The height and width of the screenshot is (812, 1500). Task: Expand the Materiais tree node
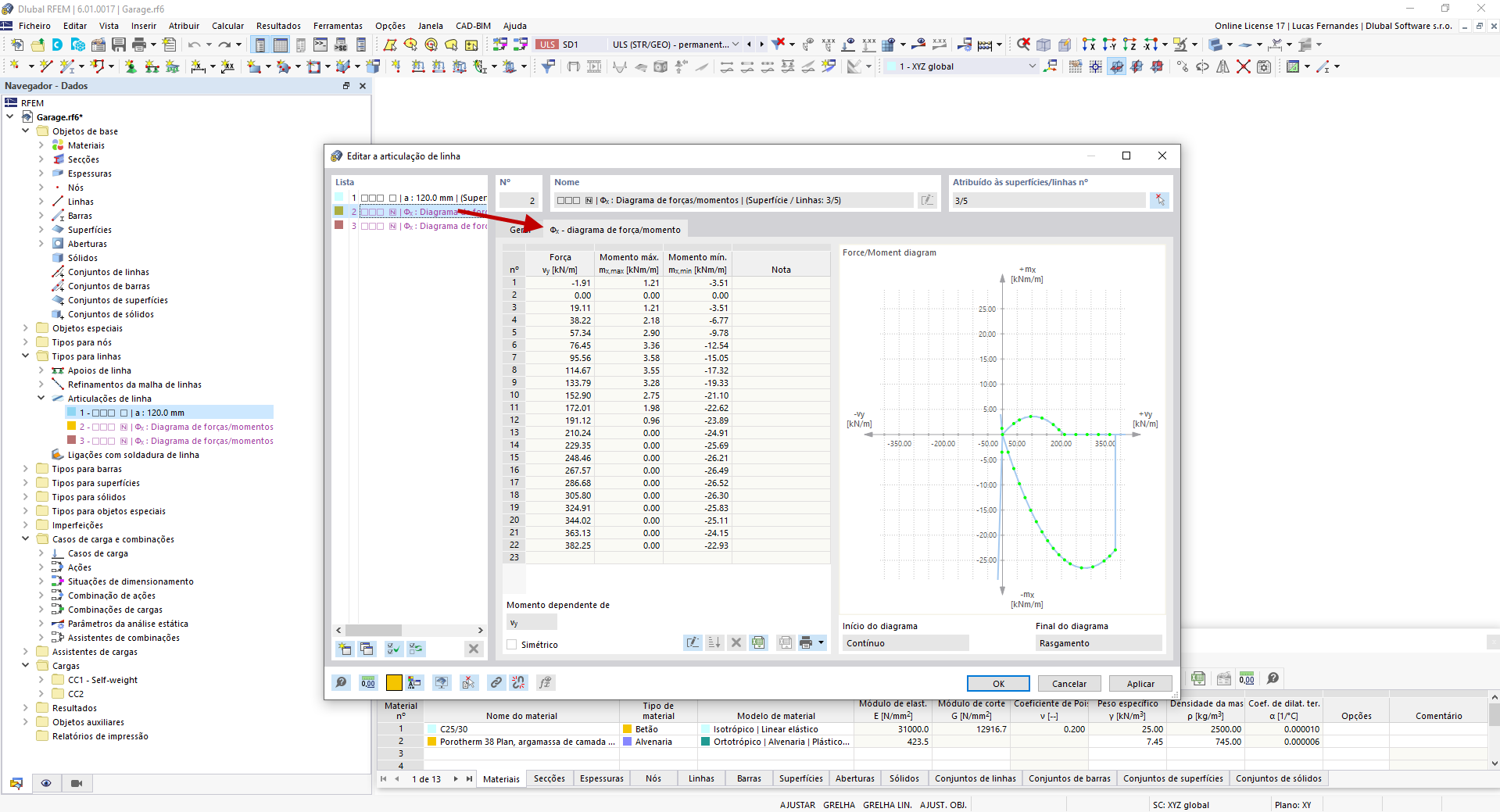pyautogui.click(x=41, y=145)
